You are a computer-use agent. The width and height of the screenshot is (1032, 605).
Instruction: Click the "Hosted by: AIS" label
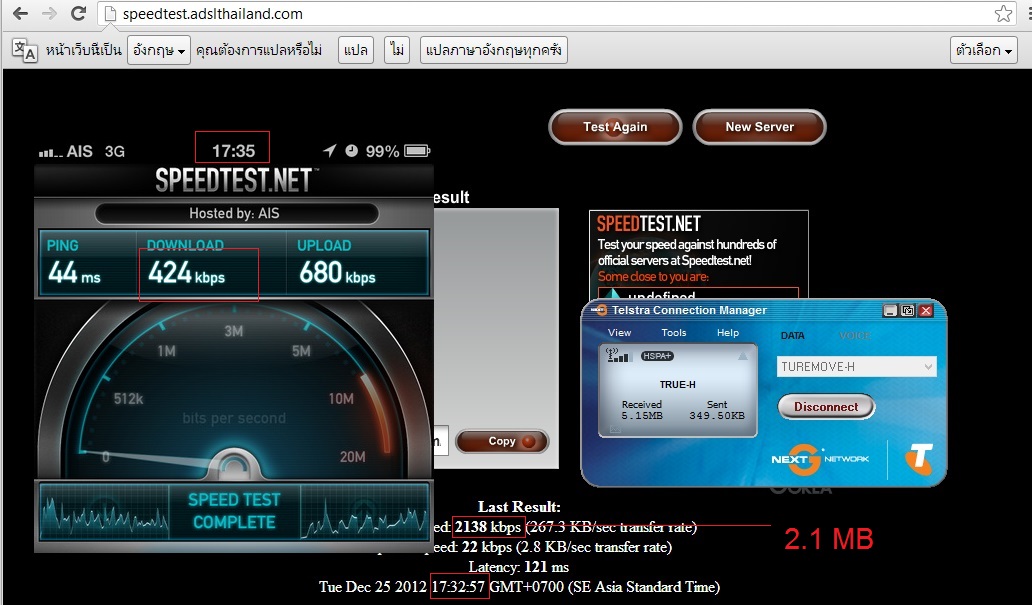(x=234, y=213)
